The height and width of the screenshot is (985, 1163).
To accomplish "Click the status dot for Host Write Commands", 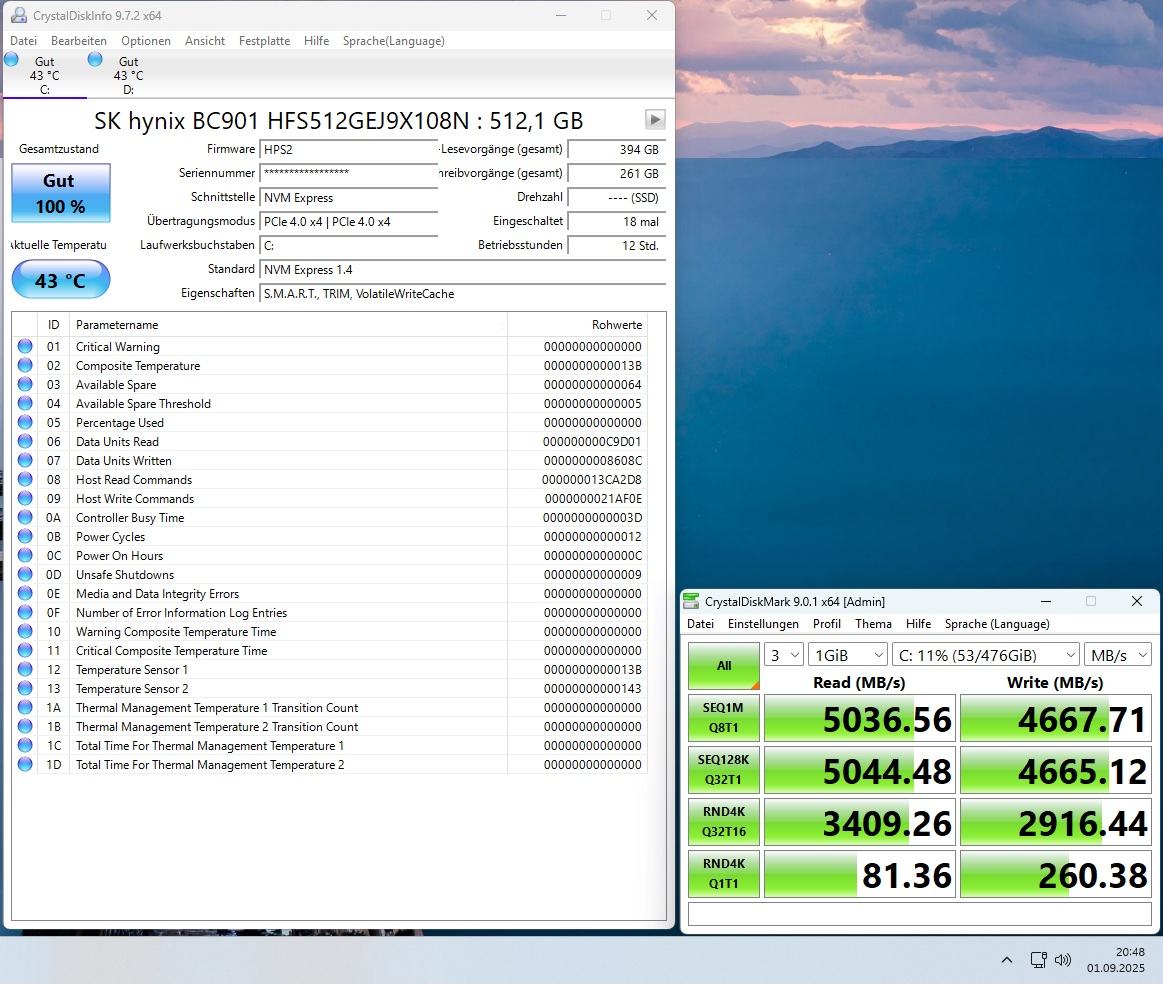I will pyautogui.click(x=25, y=498).
